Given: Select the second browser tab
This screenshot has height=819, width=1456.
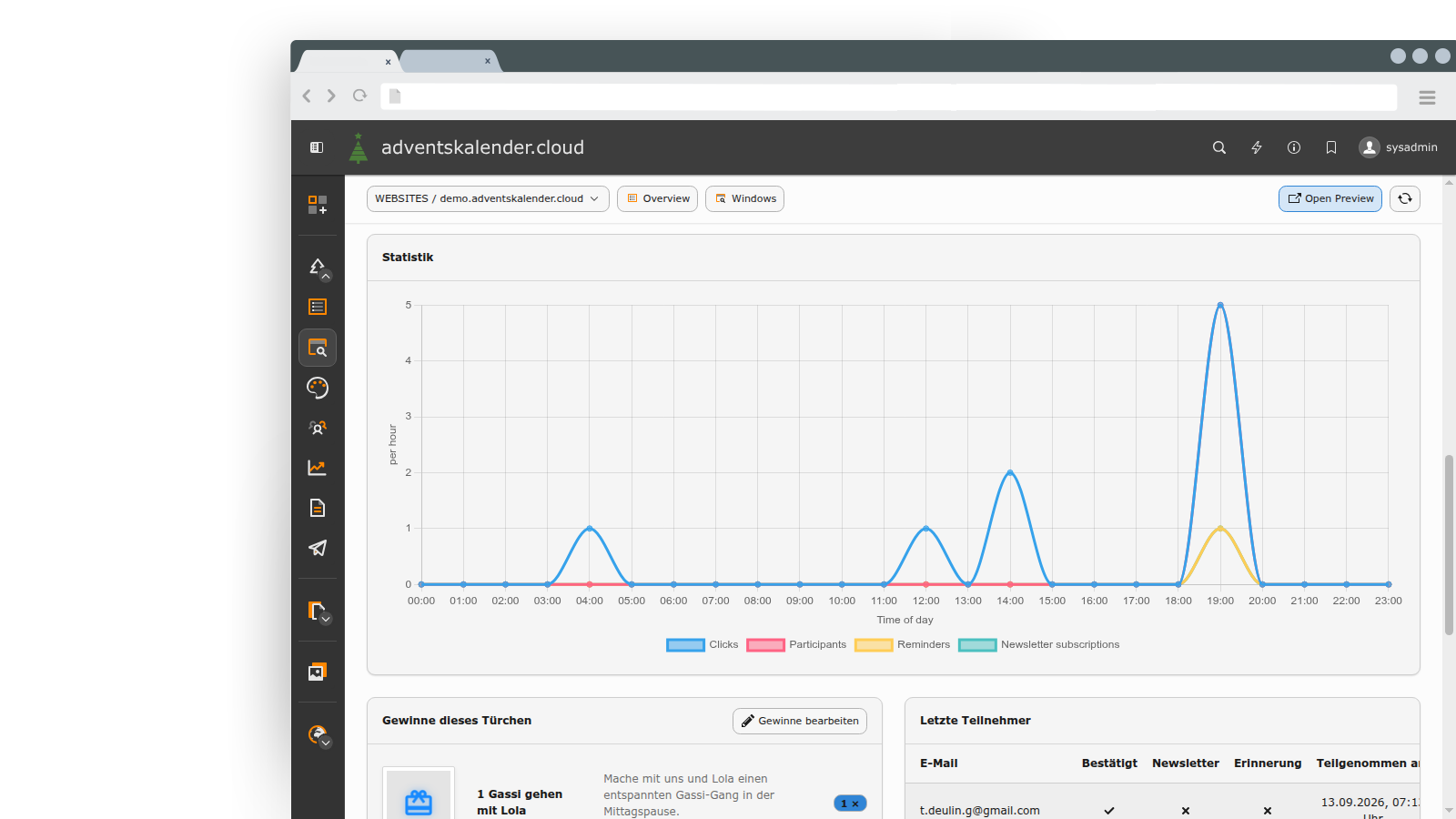Looking at the screenshot, I should [x=450, y=61].
